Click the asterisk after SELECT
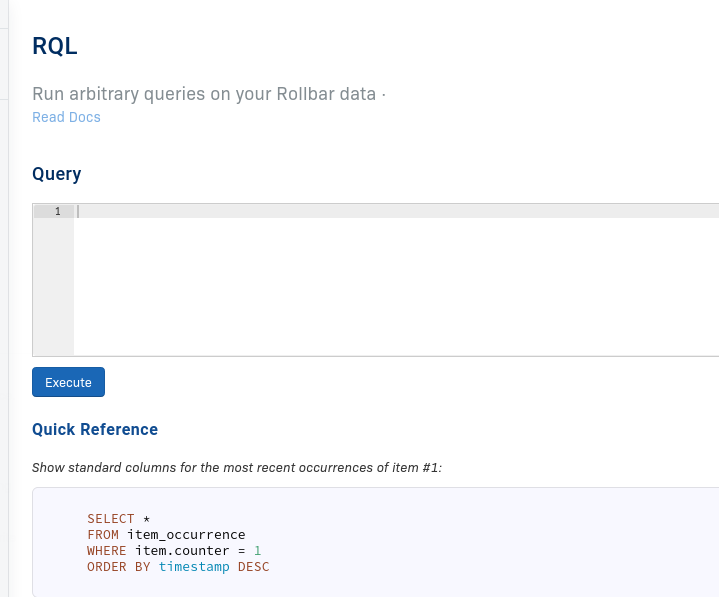The width and height of the screenshot is (719, 597). 146,519
